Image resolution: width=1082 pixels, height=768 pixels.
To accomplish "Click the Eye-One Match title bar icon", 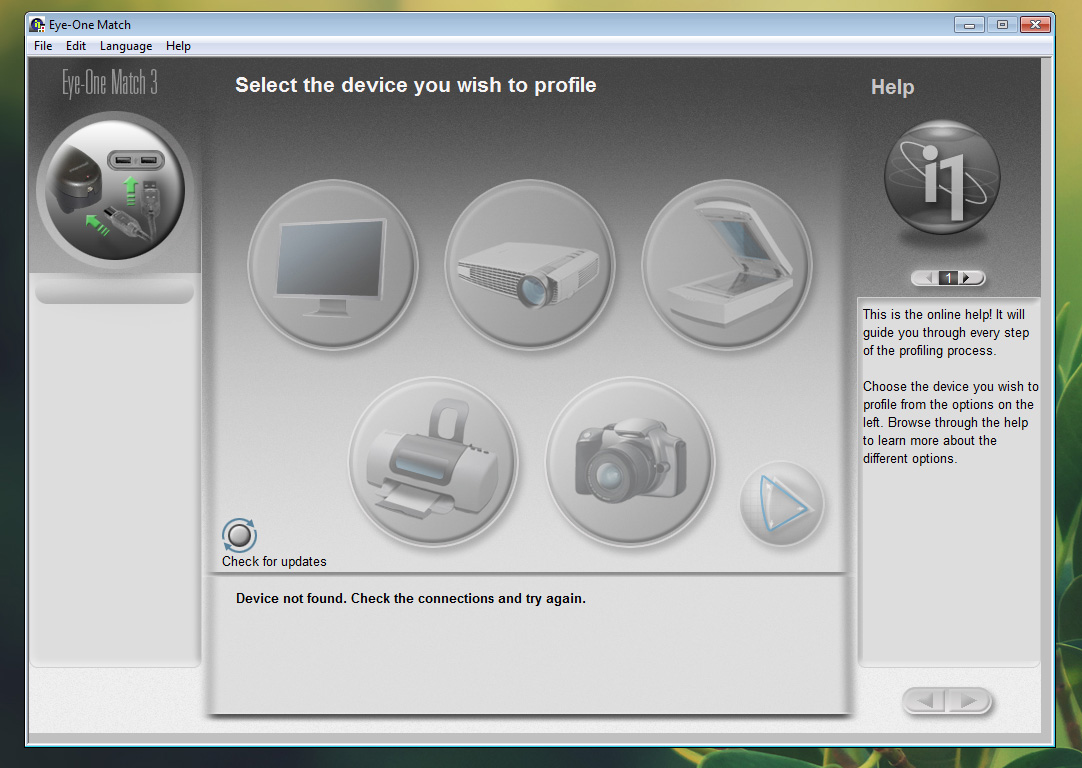I will [37, 24].
